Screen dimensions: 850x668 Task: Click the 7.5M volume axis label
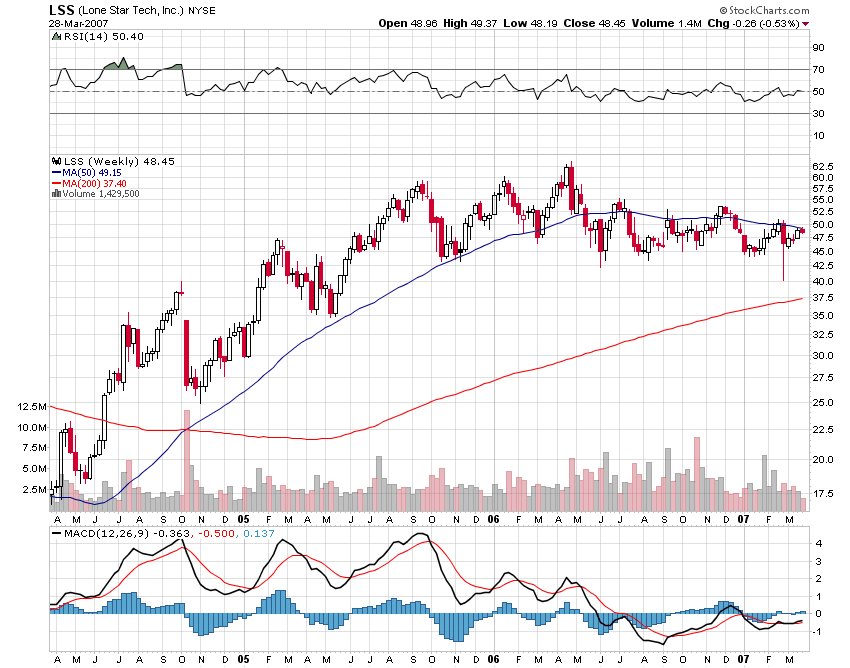click(x=34, y=448)
